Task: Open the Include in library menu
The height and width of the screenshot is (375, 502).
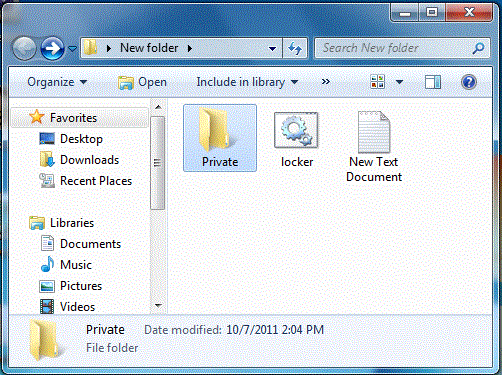Action: (247, 82)
